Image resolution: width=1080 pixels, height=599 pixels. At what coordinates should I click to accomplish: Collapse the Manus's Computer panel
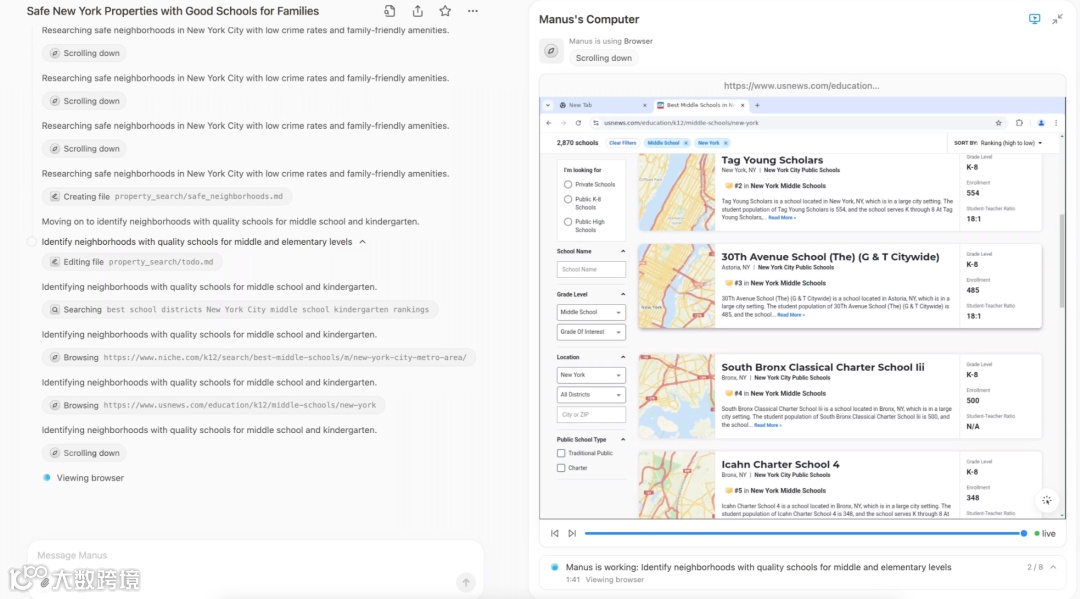pyautogui.click(x=1057, y=19)
